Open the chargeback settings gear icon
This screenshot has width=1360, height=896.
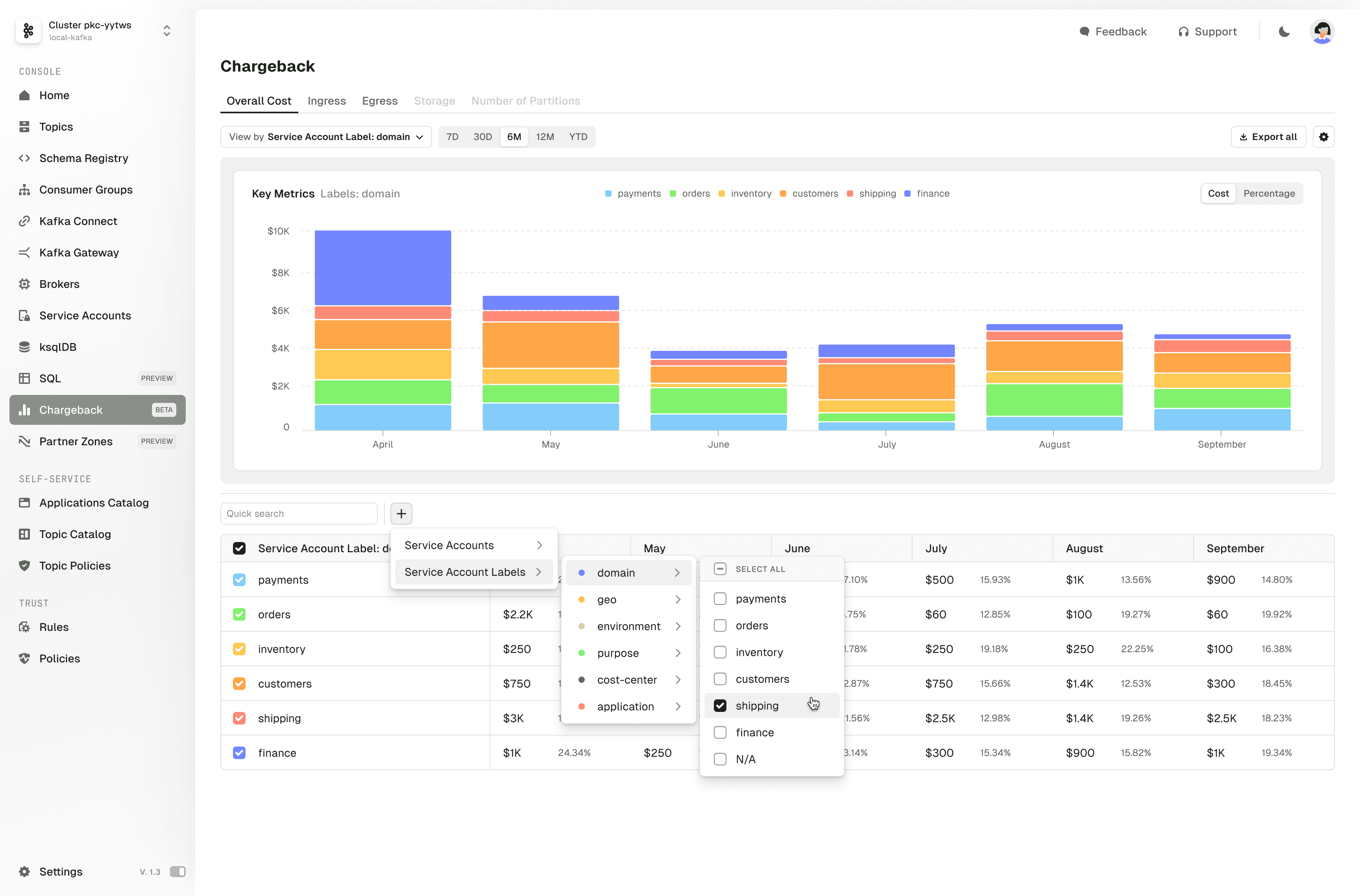pyautogui.click(x=1323, y=137)
